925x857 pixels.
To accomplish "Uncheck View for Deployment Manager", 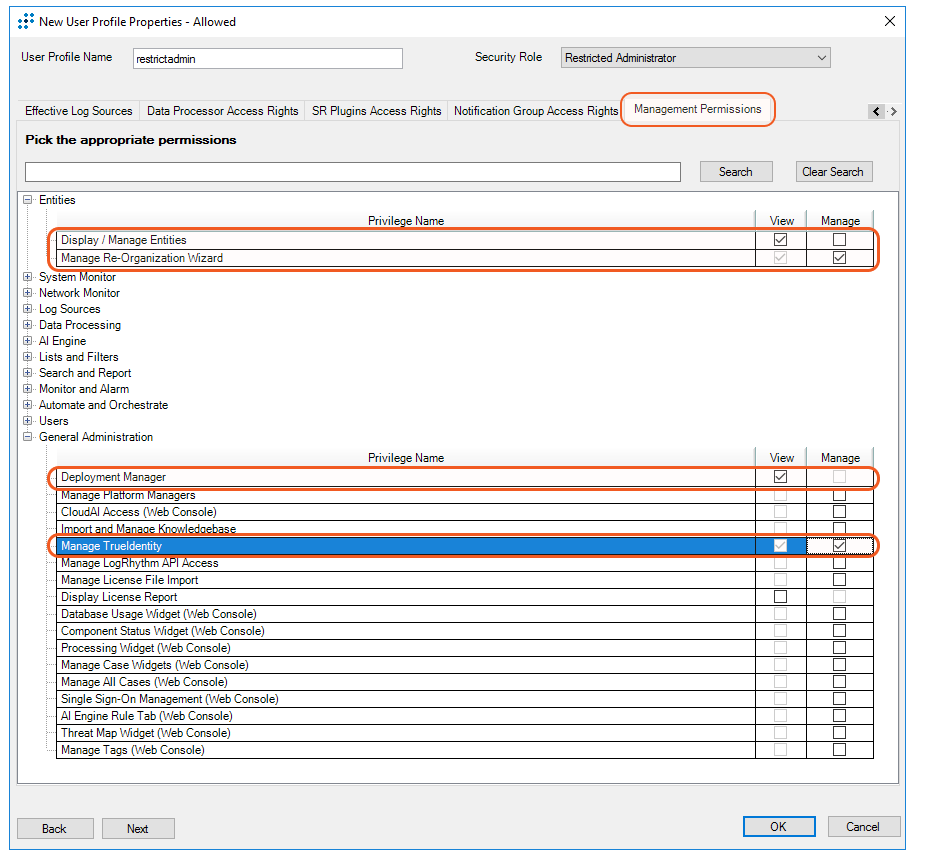I will [x=781, y=477].
